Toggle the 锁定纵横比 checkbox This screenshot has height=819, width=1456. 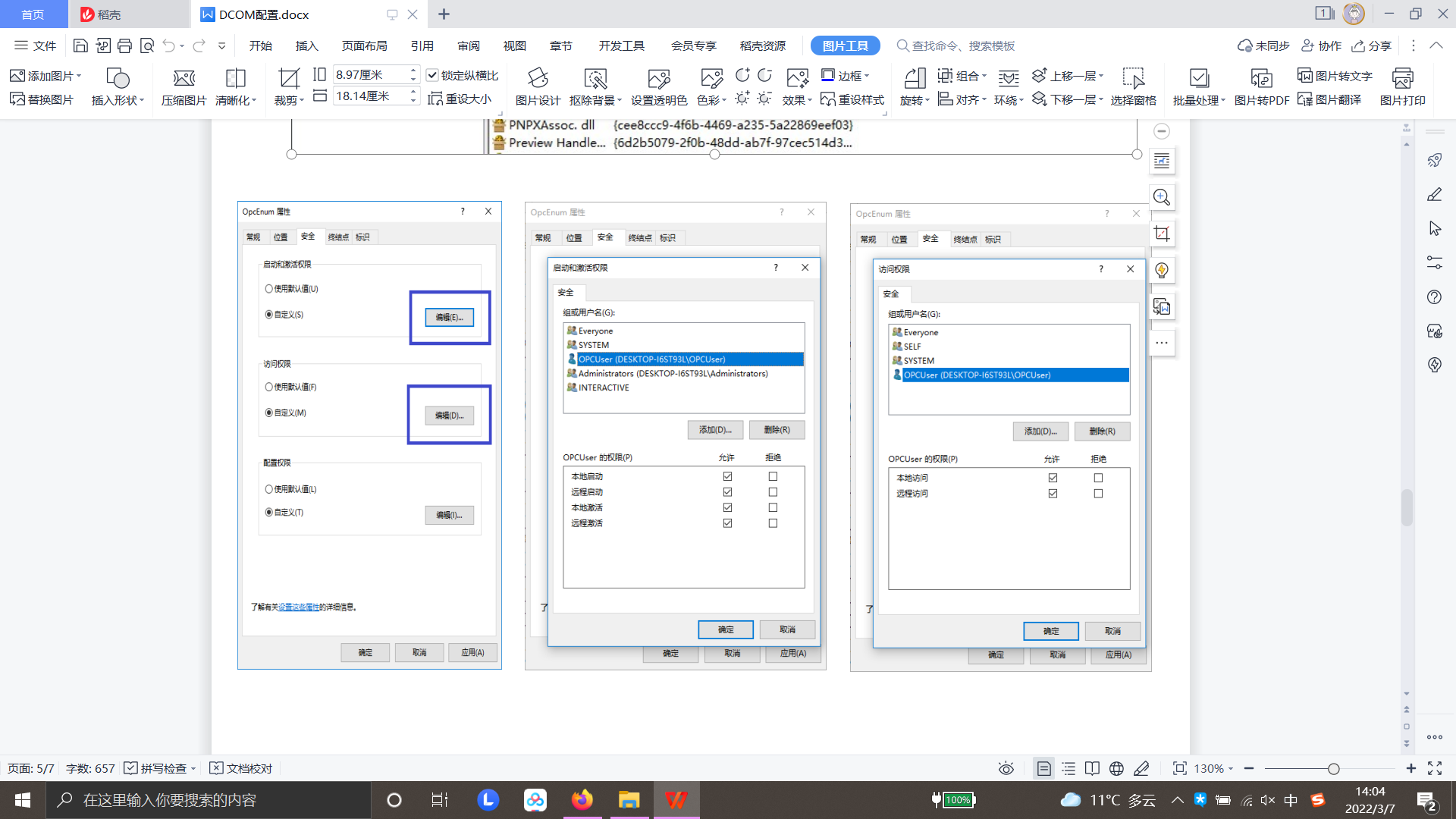point(433,75)
